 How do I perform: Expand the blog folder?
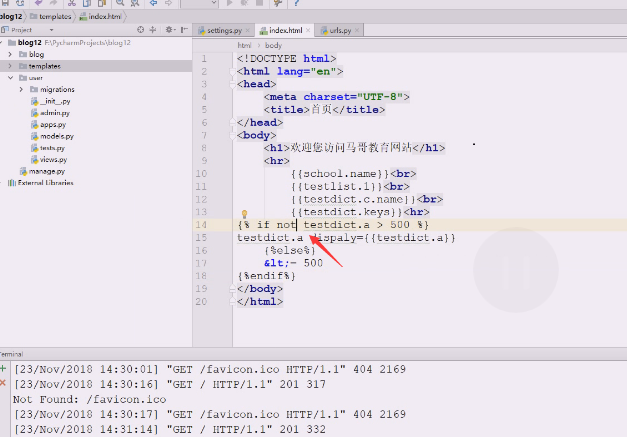[x=10, y=54]
